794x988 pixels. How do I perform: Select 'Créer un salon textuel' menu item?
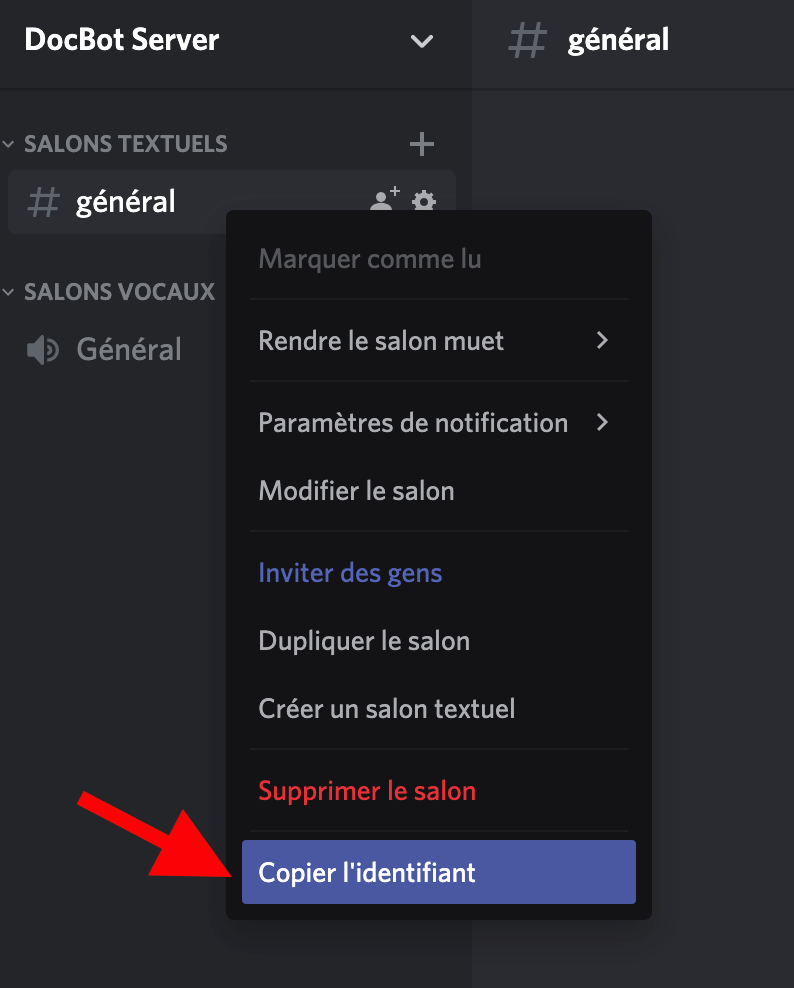pos(387,709)
